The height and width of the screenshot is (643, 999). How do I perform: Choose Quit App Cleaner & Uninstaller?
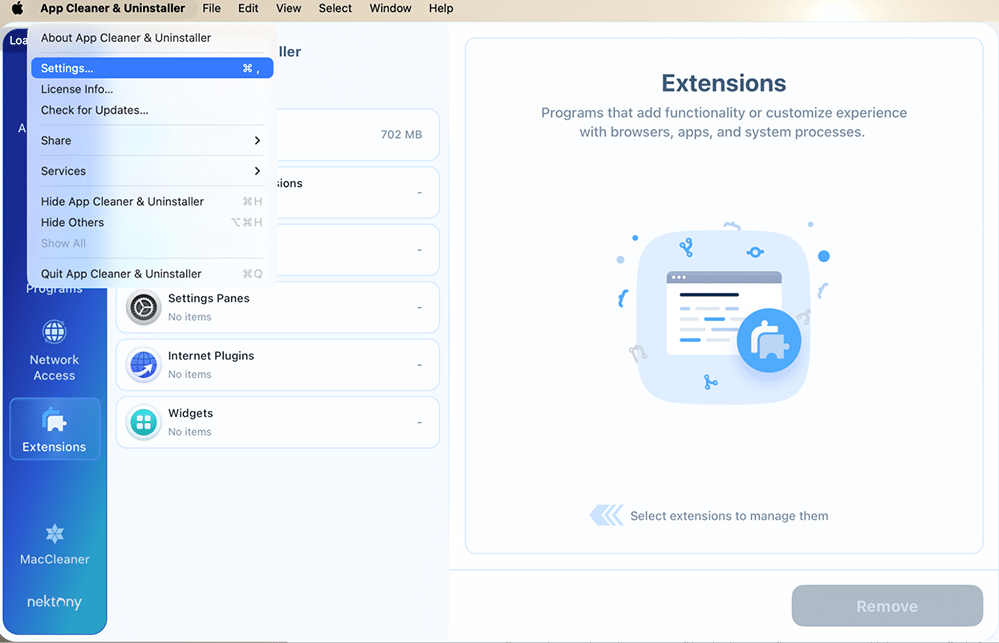(152, 273)
